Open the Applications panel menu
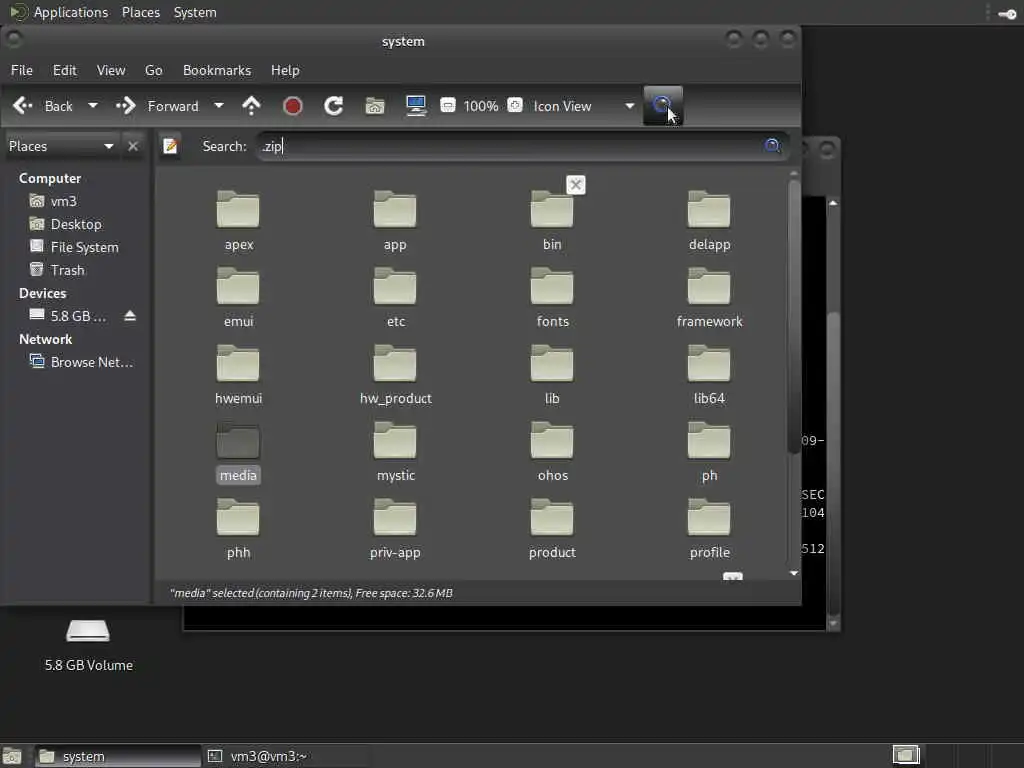This screenshot has height=768, width=1024. (x=59, y=12)
